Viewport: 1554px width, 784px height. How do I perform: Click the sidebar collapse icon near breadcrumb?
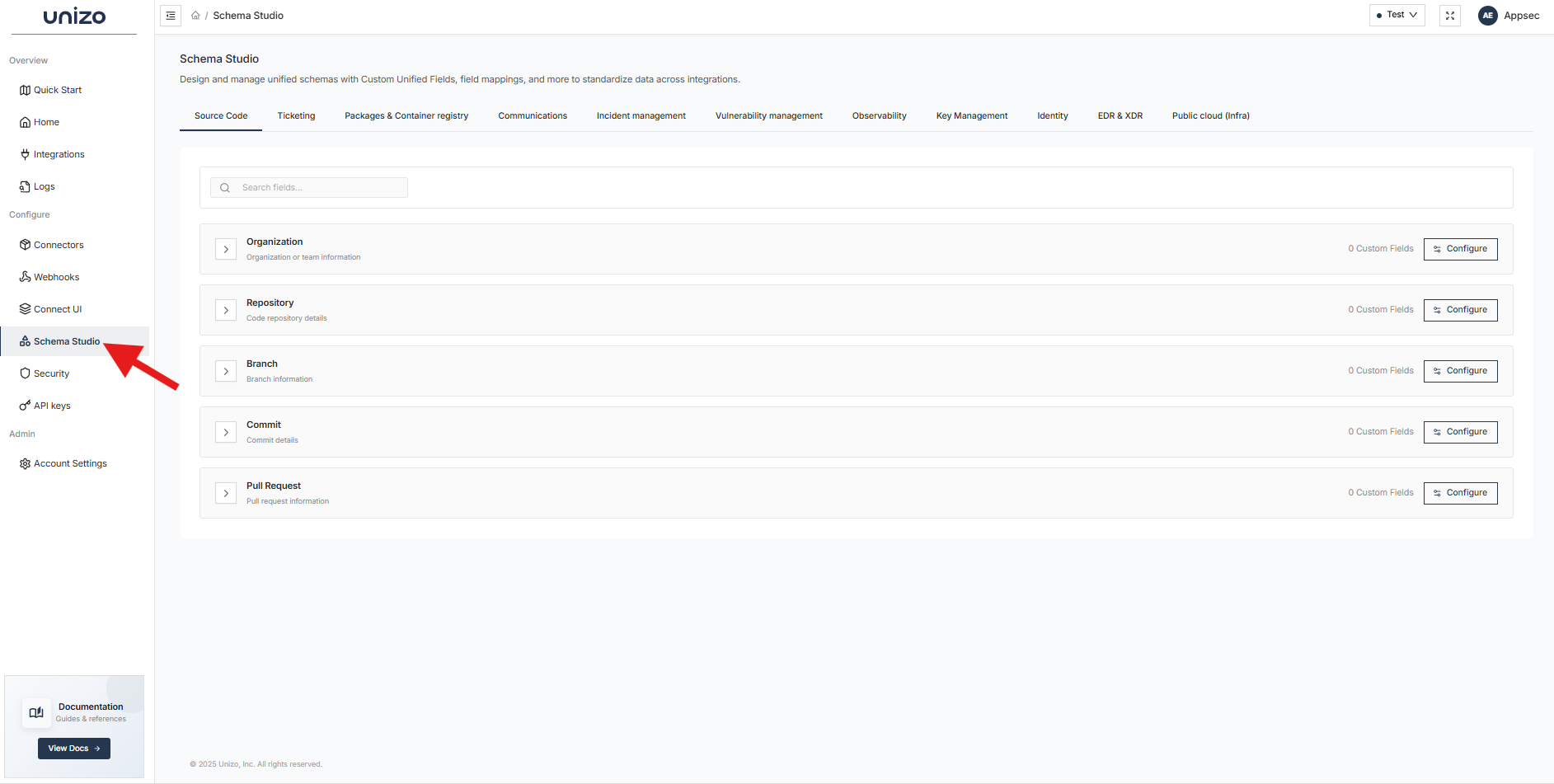pos(170,15)
